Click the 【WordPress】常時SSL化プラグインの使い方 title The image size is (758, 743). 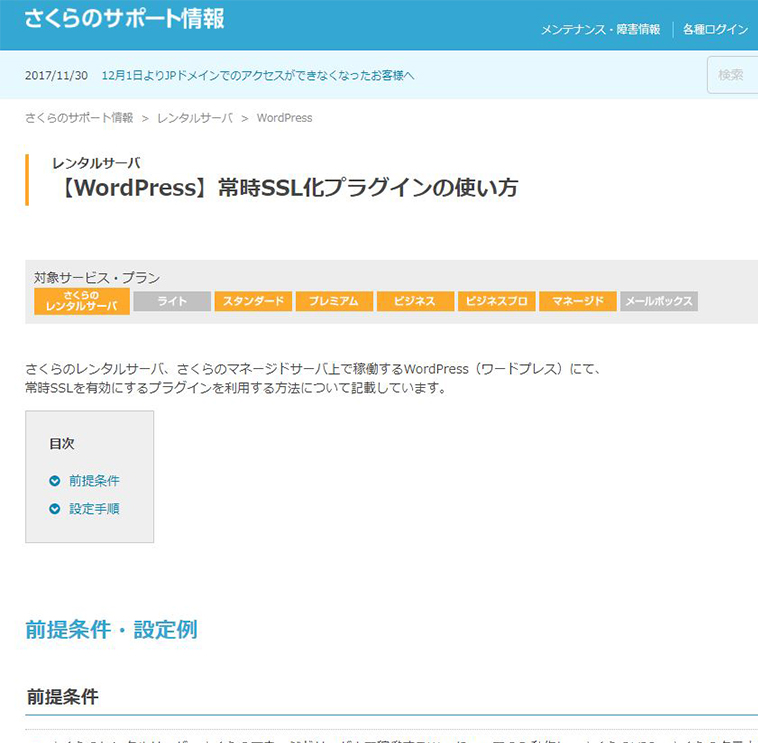287,188
